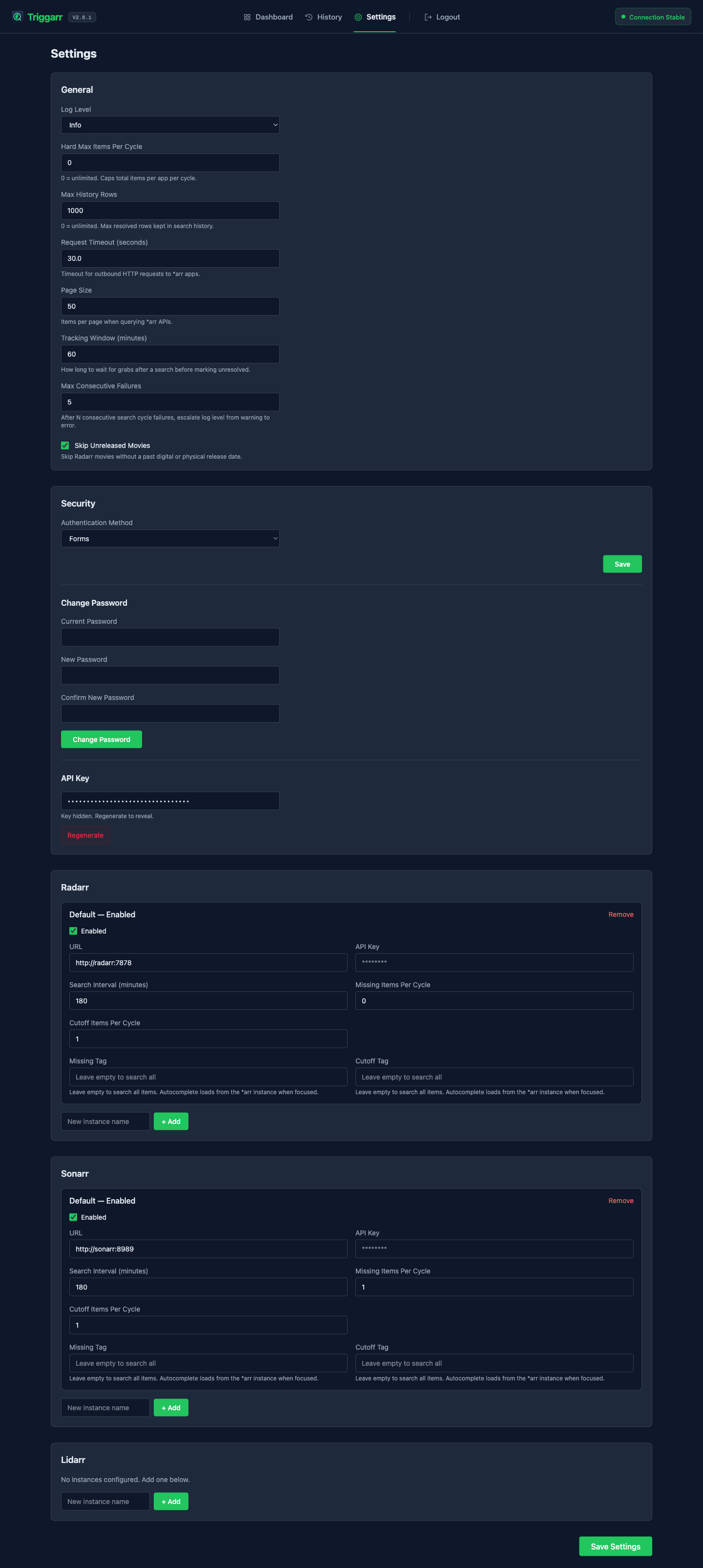This screenshot has height=1568, width=703.
Task: Click Radarr Cutoff Items Per Cycle field
Action: (208, 1039)
